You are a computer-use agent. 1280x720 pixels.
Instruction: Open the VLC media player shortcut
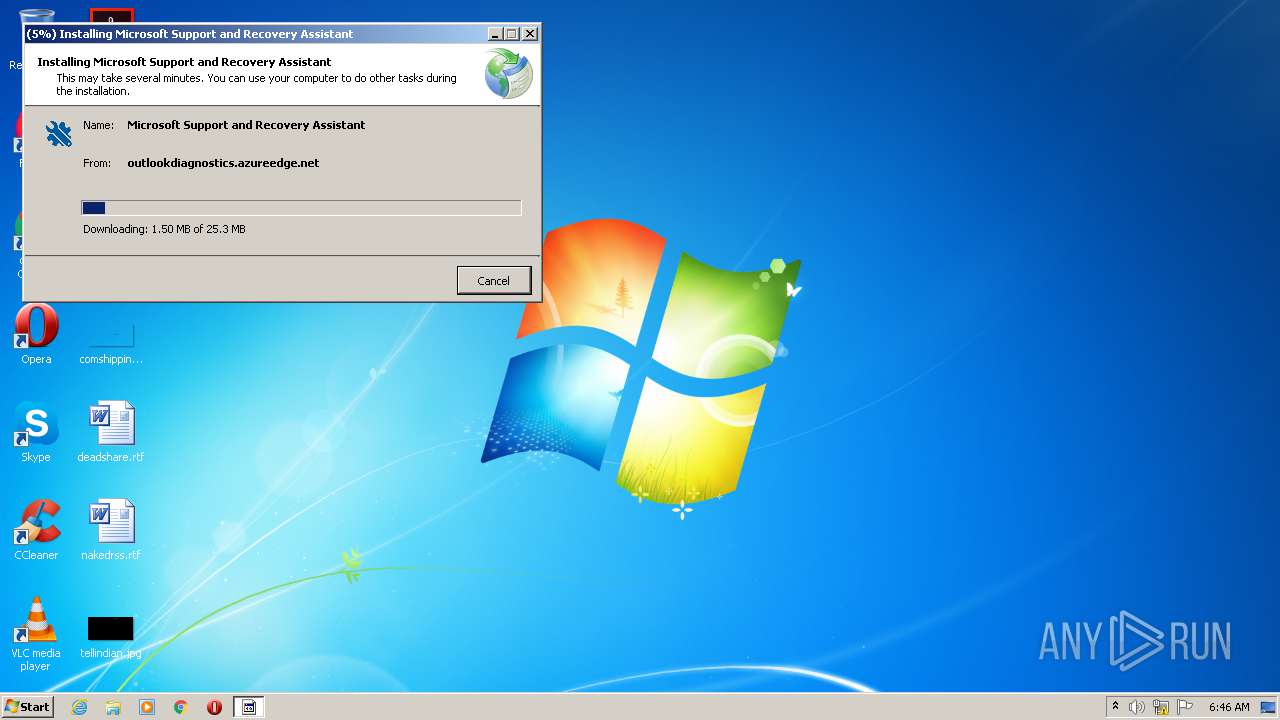coord(36,634)
